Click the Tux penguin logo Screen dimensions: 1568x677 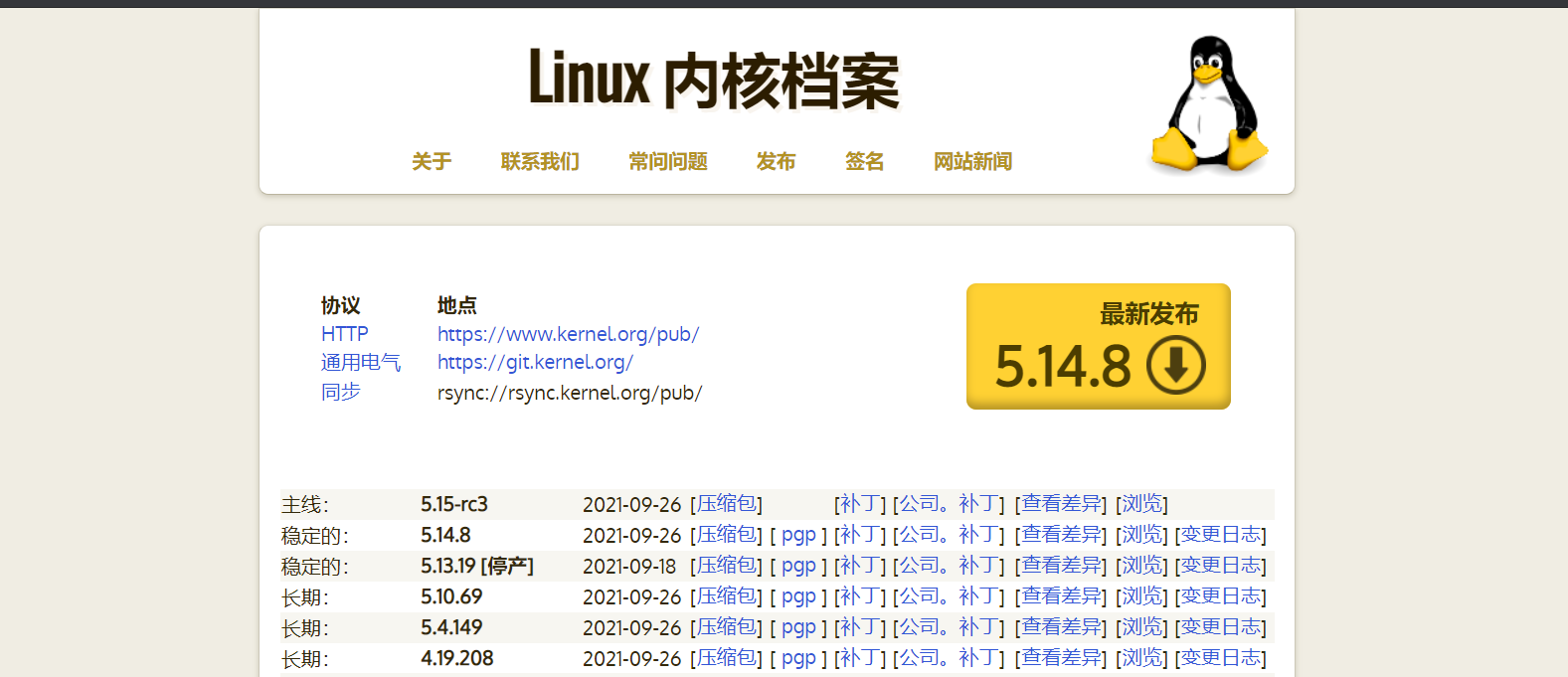pos(1209,102)
